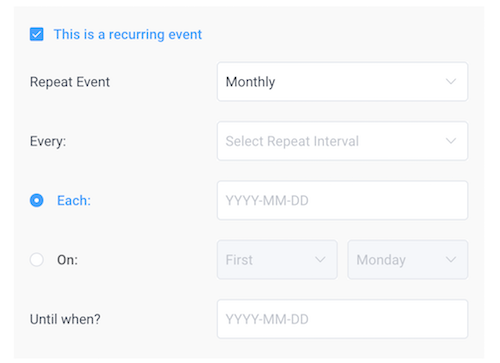Click the 'This is a recurring event' label
The width and height of the screenshot is (500, 363).
click(x=128, y=34)
